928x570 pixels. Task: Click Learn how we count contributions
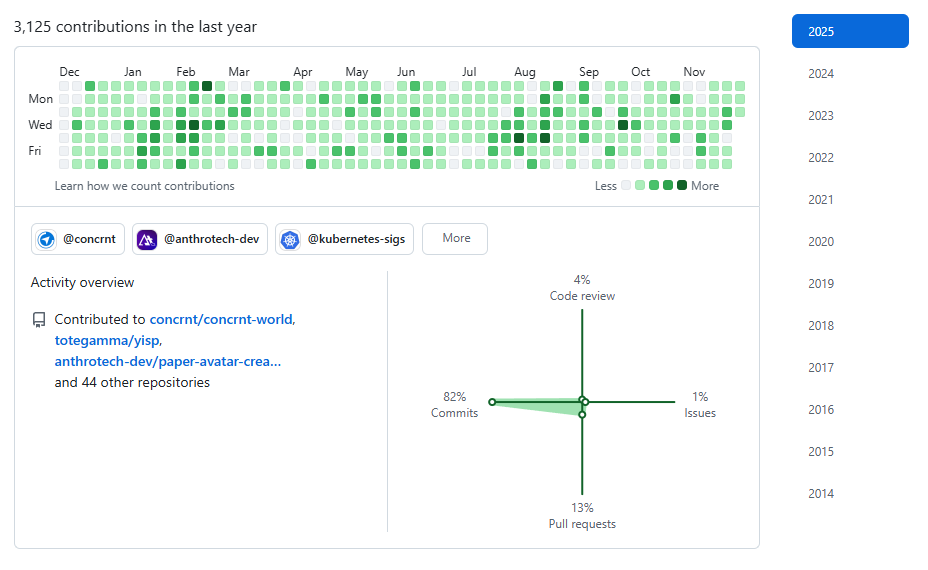pyautogui.click(x=145, y=186)
